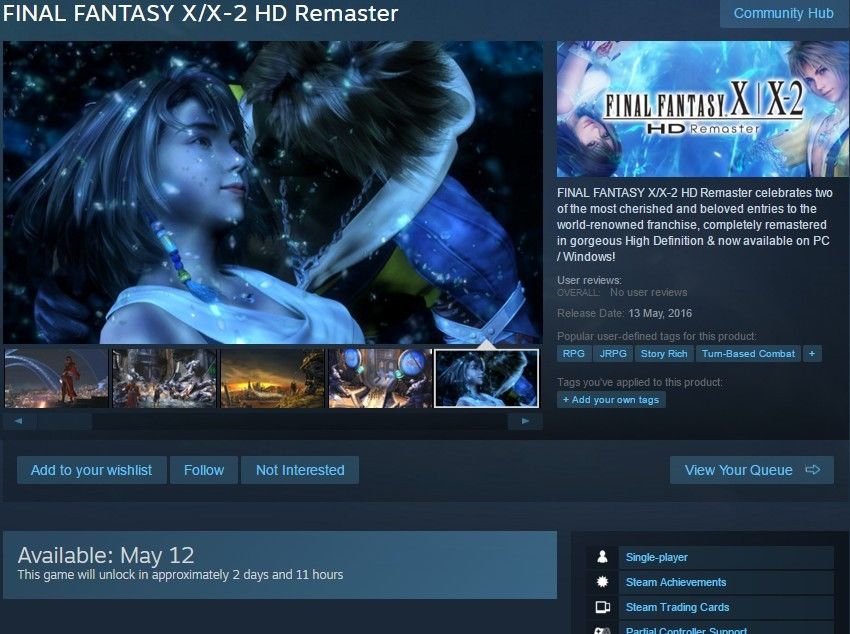Image resolution: width=850 pixels, height=634 pixels.
Task: Click the Partial Controller Support gamepad icon
Action: (602, 630)
